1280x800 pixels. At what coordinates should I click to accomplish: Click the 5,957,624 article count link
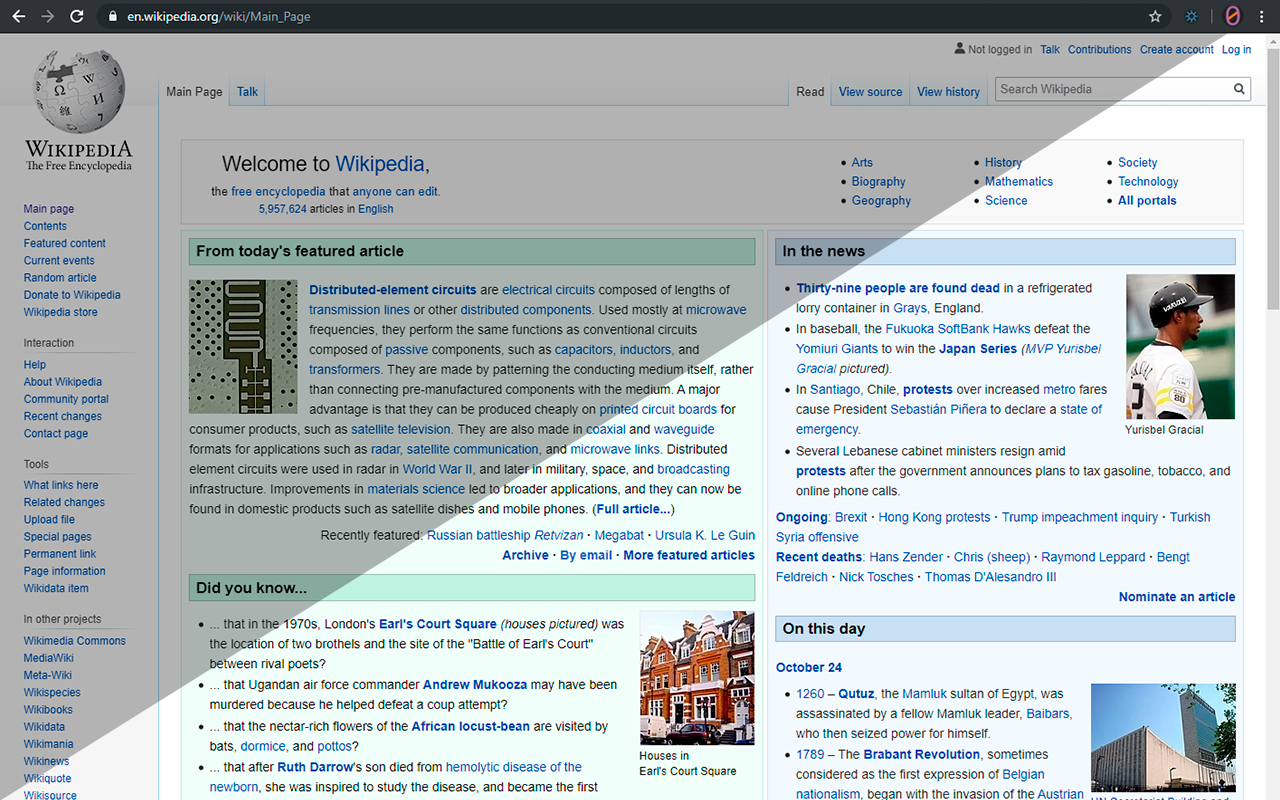click(x=282, y=209)
